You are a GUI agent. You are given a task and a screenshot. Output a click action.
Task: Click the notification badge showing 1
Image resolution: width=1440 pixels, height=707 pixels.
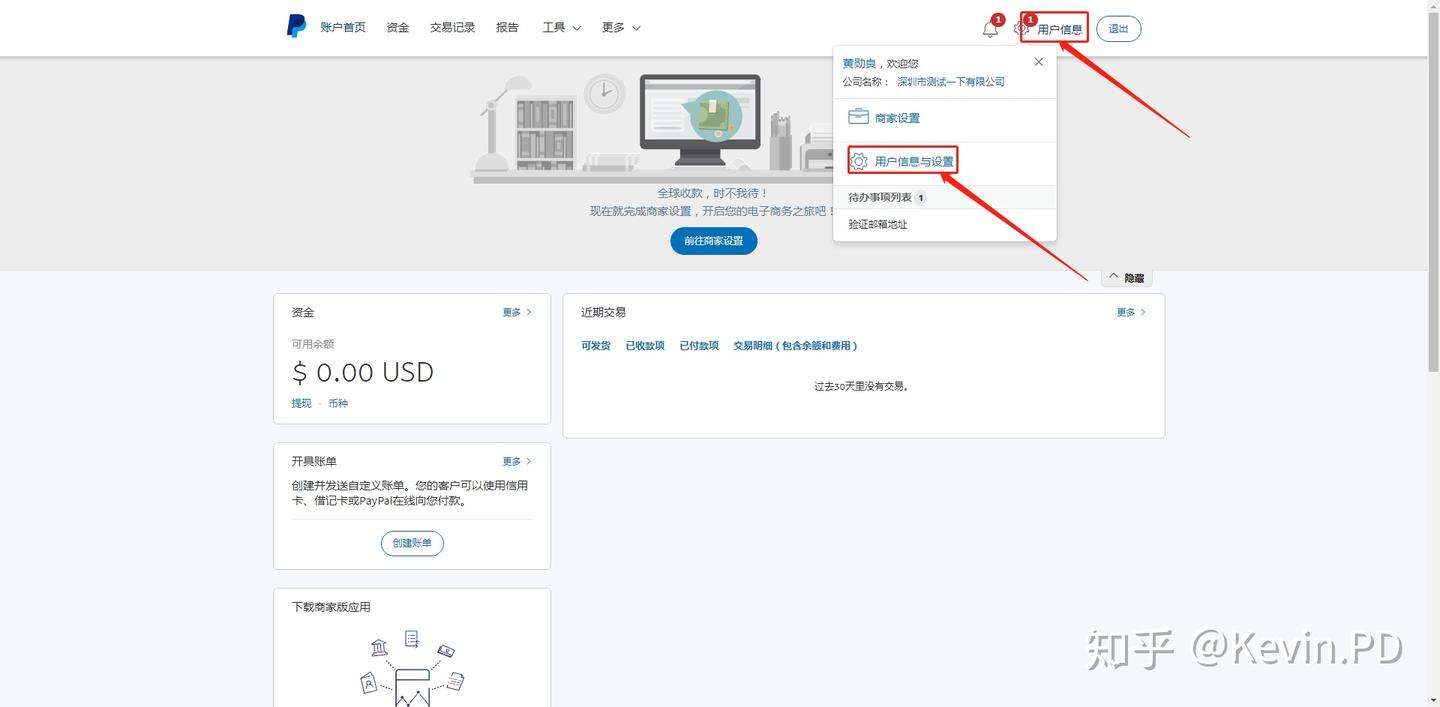pos(997,18)
